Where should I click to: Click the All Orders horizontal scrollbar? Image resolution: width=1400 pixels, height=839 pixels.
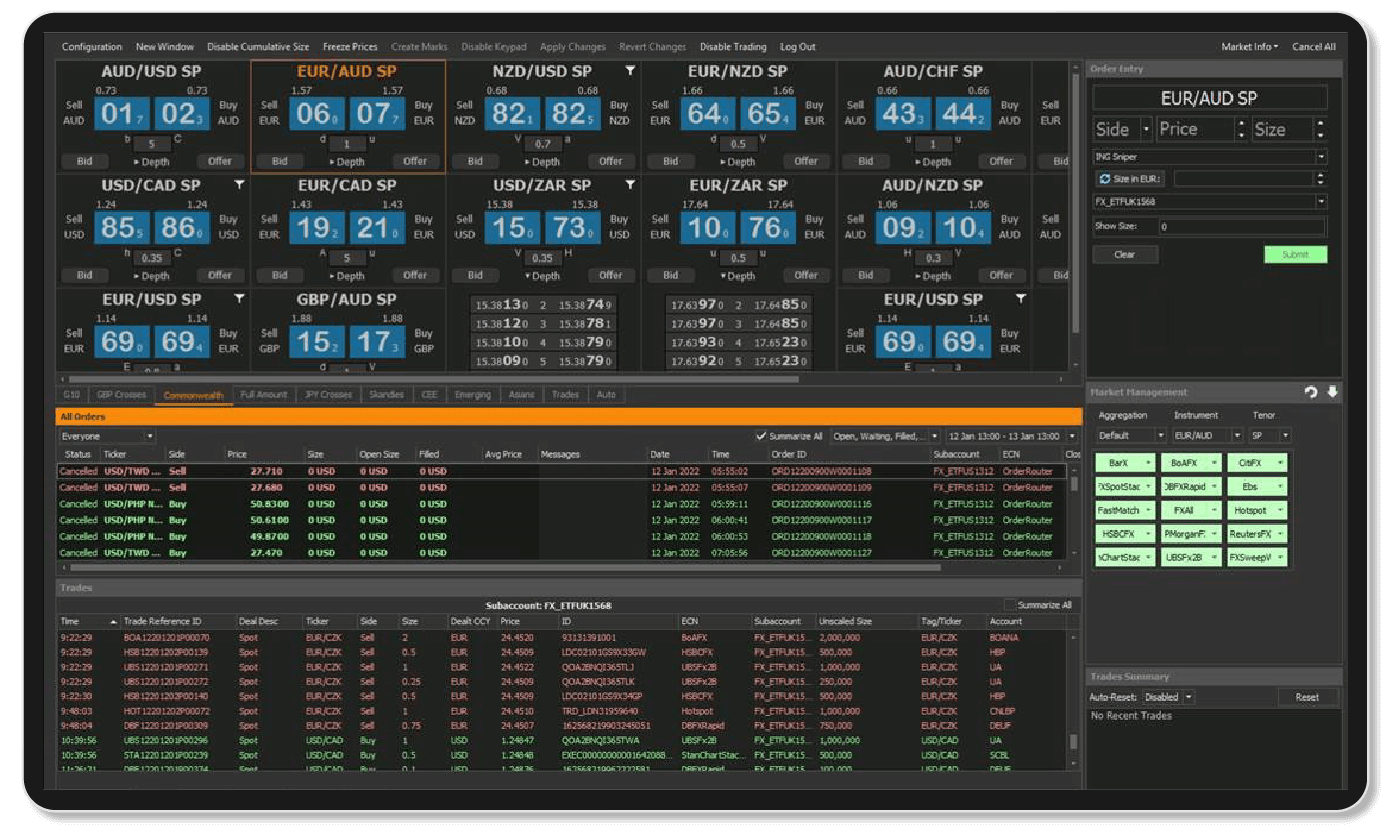tap(505, 567)
